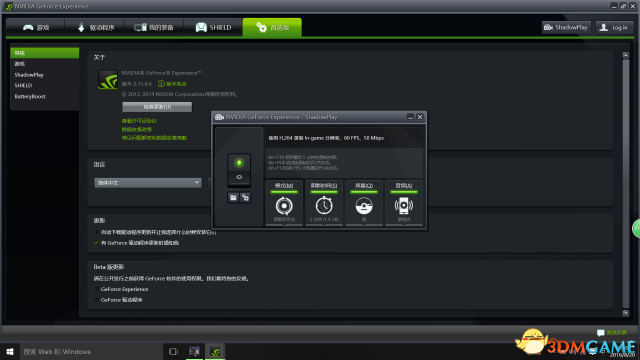This screenshot has width=640, height=360.
Task: Close the ShadowPlay window
Action: pos(420,117)
